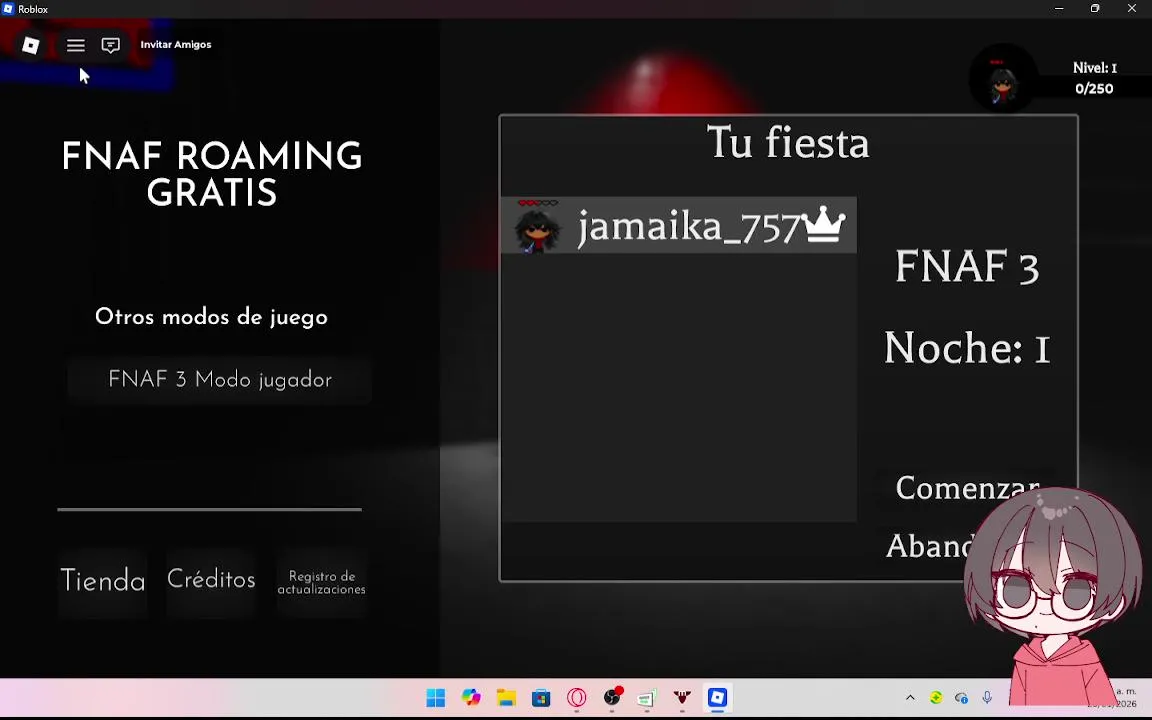Open Microsoft Store from the taskbar
1152x720 pixels.
coord(541,697)
